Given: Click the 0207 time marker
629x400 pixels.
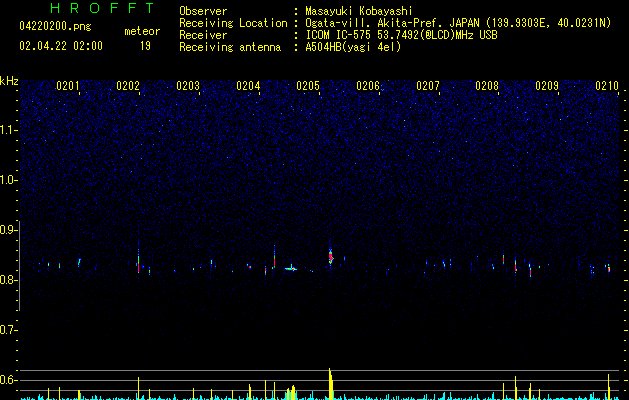Looking at the screenshot, I should pyautogui.click(x=428, y=86).
